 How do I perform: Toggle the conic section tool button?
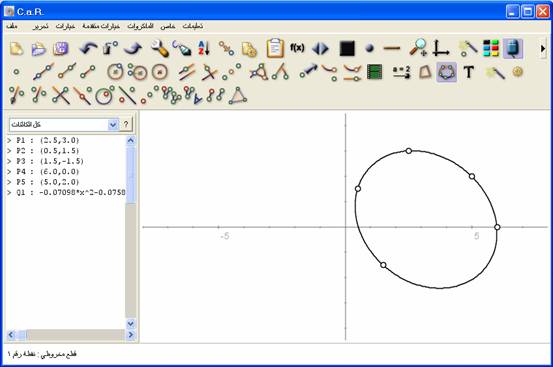click(446, 72)
